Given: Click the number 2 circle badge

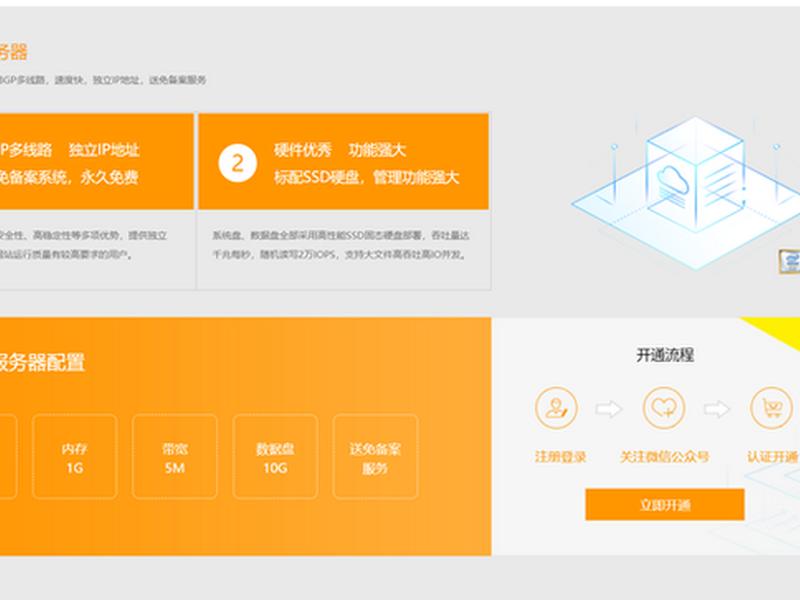Looking at the screenshot, I should (237, 163).
